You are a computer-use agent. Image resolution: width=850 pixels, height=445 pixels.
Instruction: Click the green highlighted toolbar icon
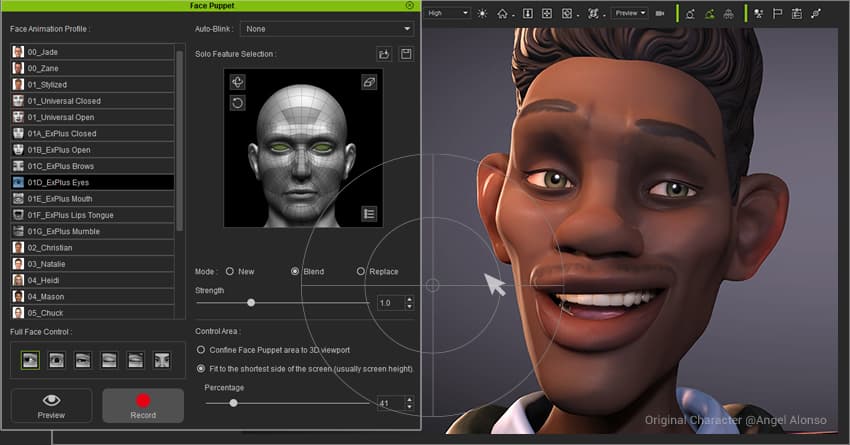(x=710, y=14)
